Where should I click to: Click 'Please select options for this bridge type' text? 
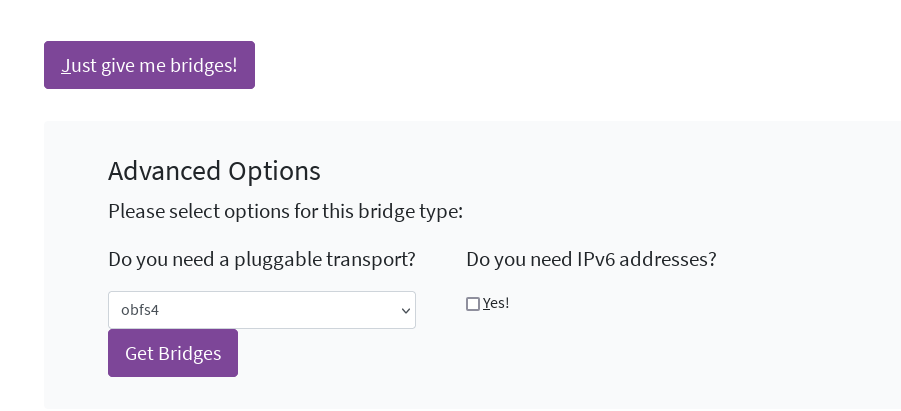(285, 212)
